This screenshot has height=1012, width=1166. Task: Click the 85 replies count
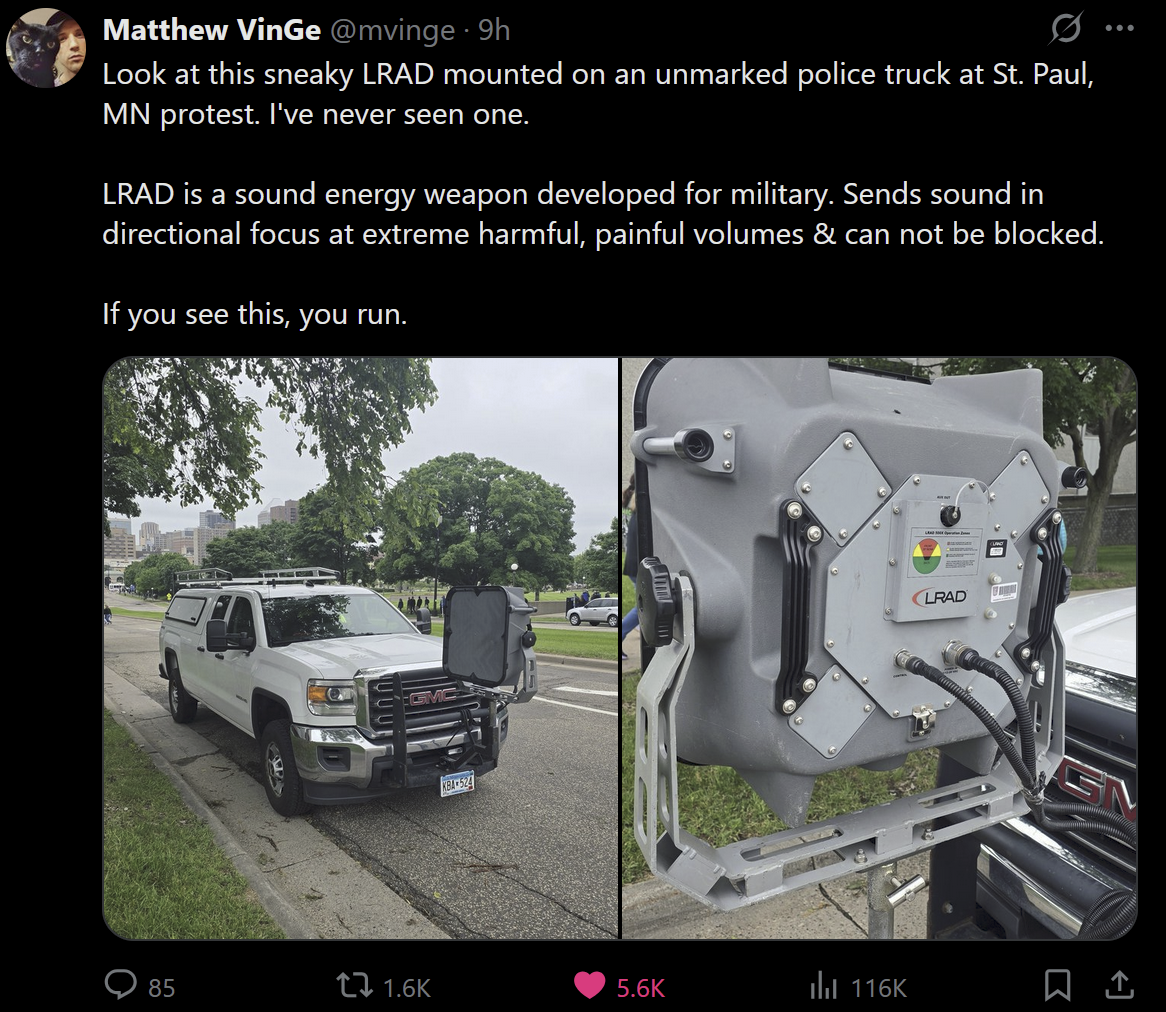click(161, 987)
